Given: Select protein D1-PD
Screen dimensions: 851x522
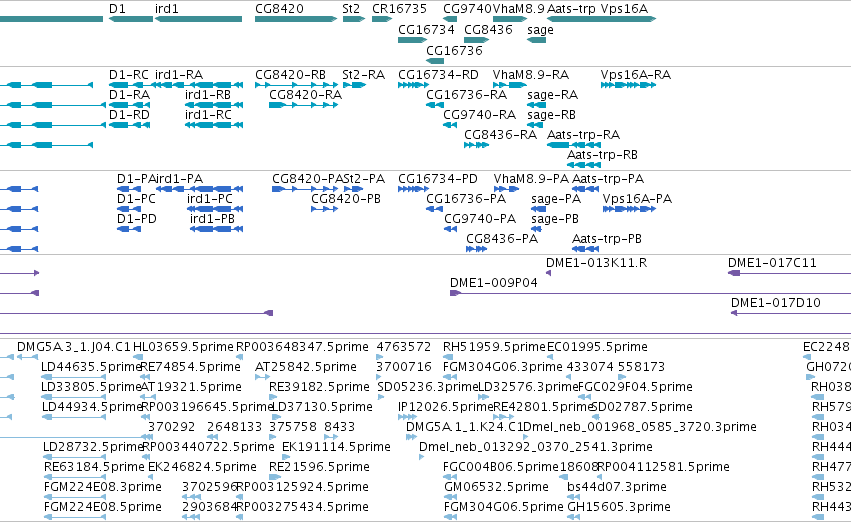Looking at the screenshot, I should tap(129, 229).
